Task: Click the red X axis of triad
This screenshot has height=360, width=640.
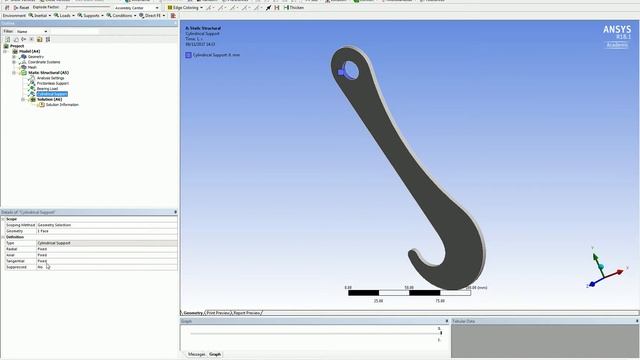Action: (x=615, y=273)
